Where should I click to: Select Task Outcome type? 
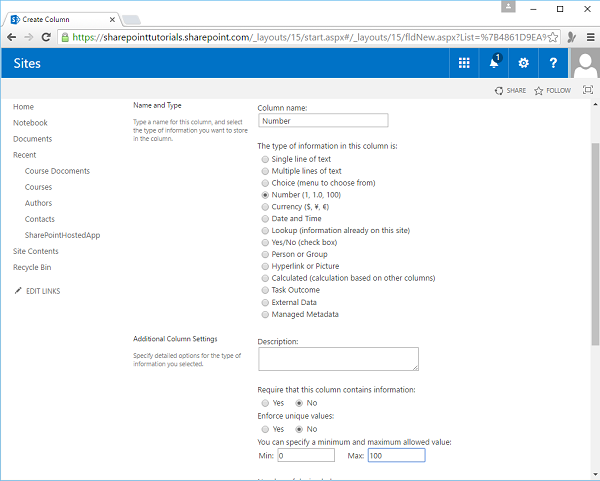point(265,290)
